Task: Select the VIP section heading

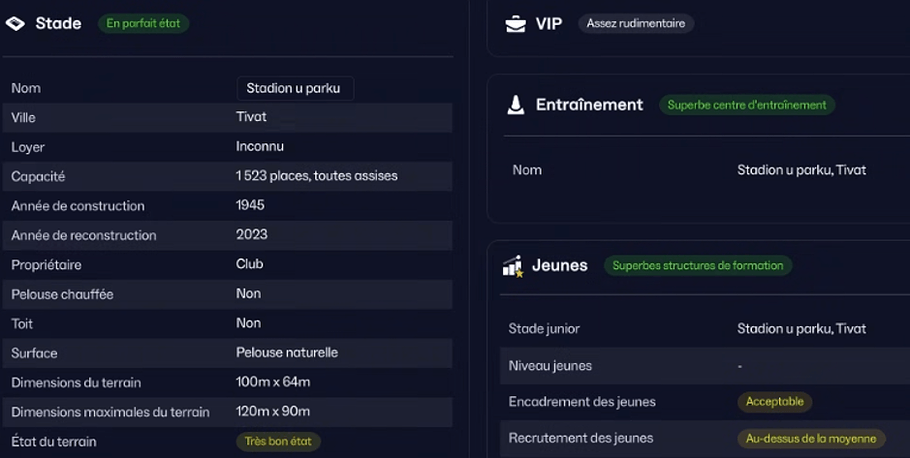Action: [548, 24]
